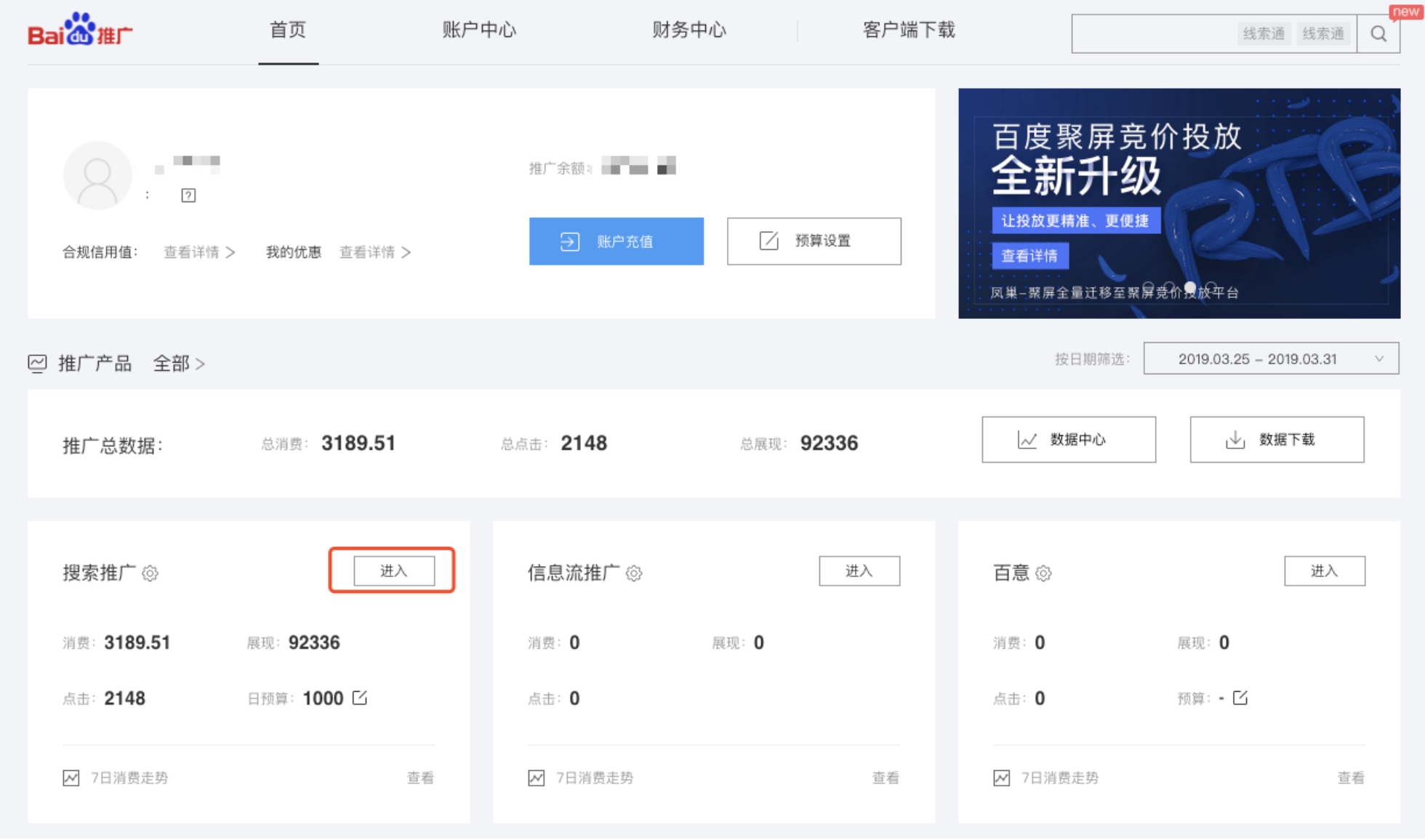This screenshot has height=840, width=1425.
Task: Click the 推广余额 label
Action: tap(560, 169)
